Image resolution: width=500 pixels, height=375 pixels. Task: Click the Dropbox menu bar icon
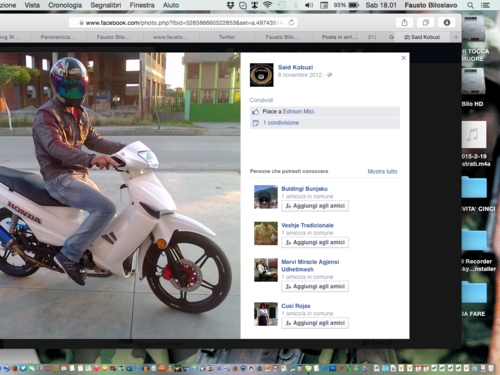230,5
